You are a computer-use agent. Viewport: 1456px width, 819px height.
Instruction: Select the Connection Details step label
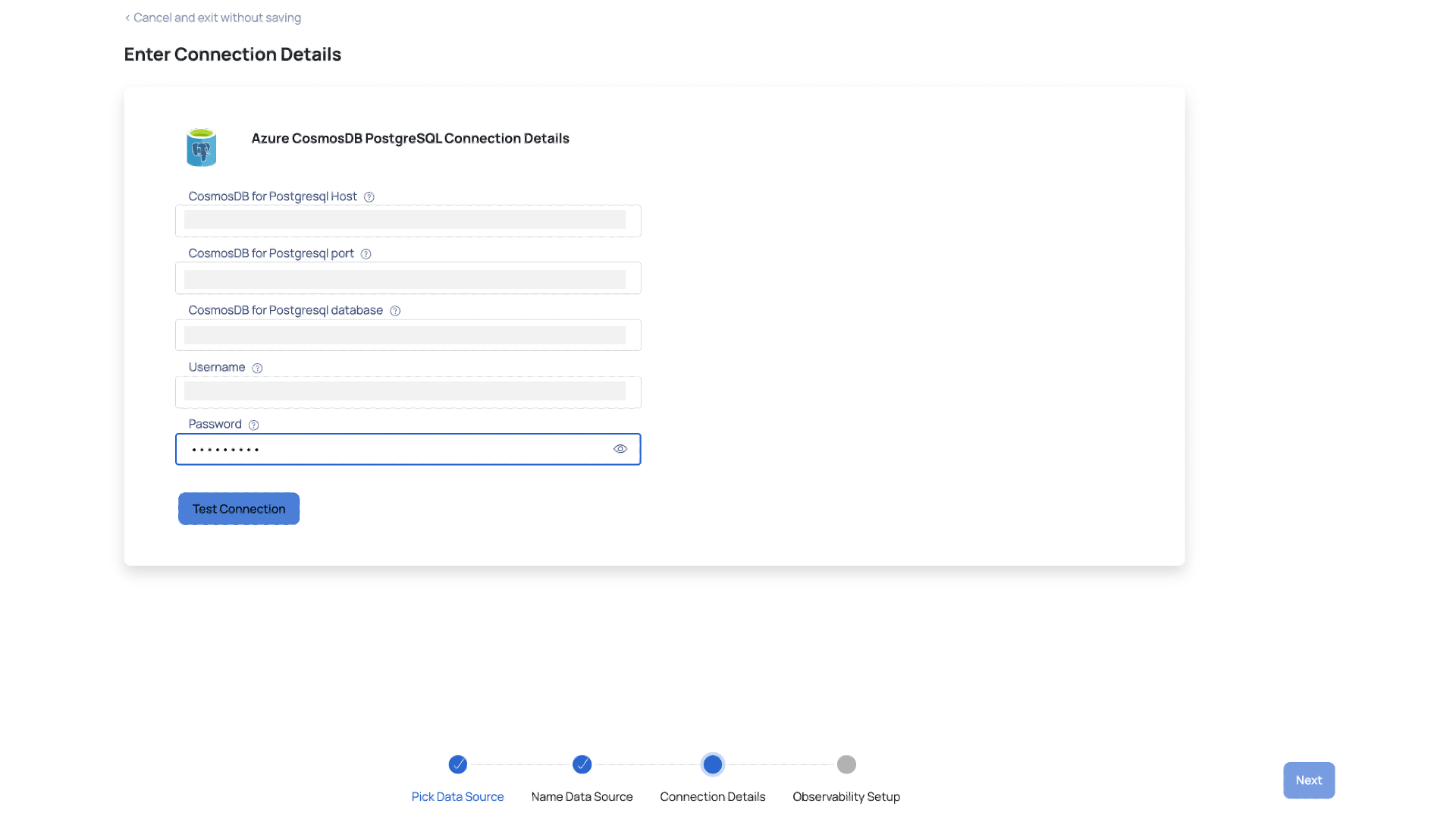(713, 796)
